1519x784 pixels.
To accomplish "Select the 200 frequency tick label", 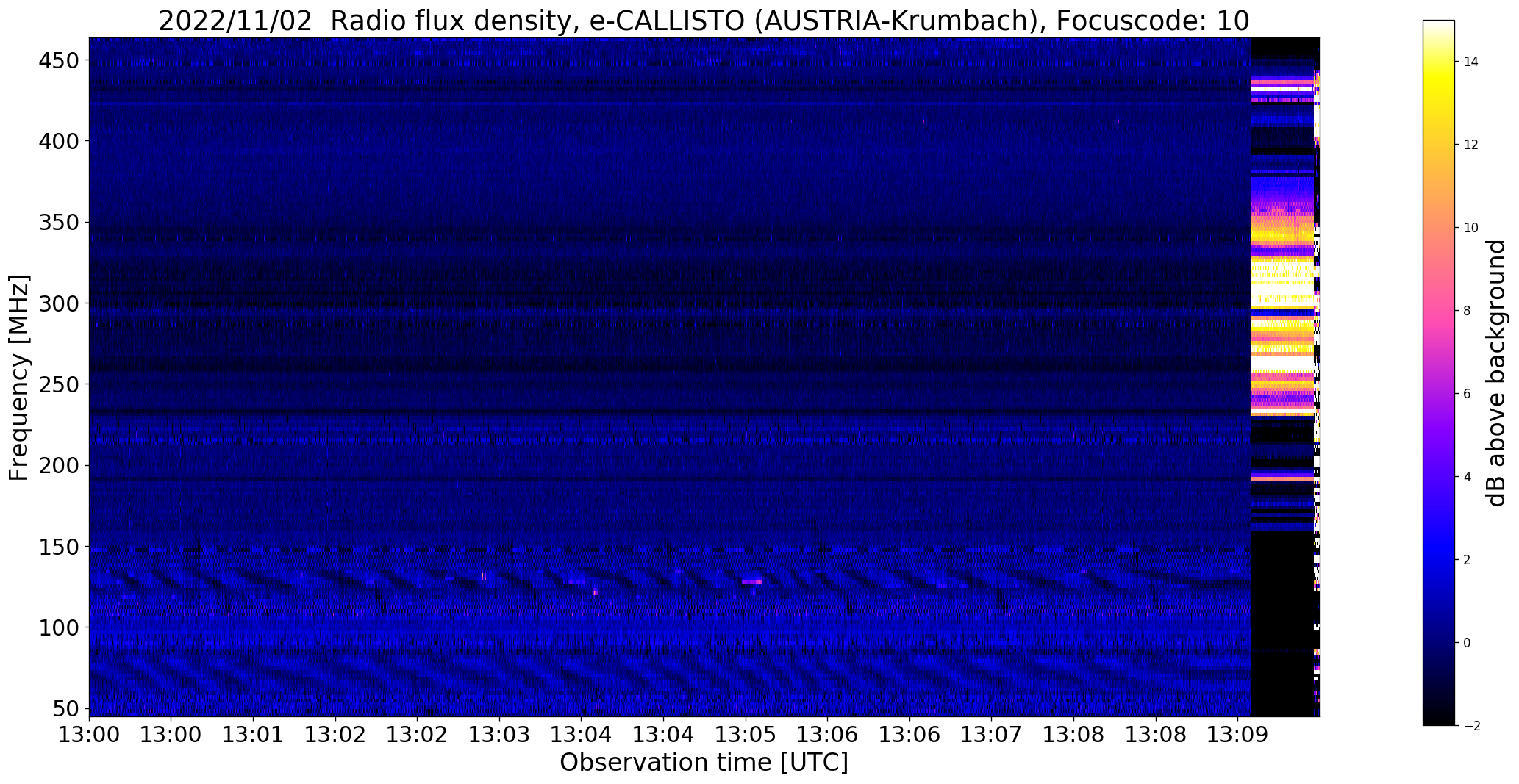I will (58, 465).
